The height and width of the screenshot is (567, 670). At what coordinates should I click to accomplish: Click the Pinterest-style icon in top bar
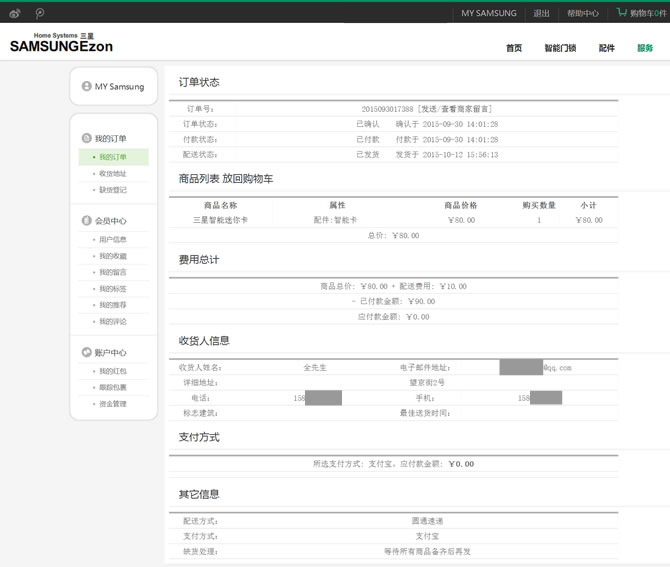[40, 13]
